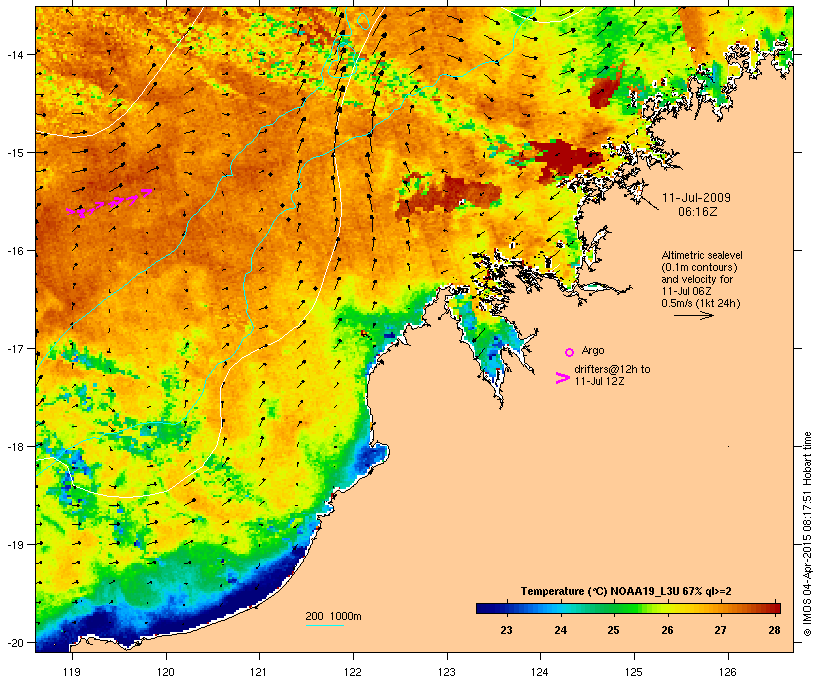Image resolution: width=820 pixels, height=680 pixels.
Task: Click the 0.5m/s velocity reference arrow
Action: 693,315
